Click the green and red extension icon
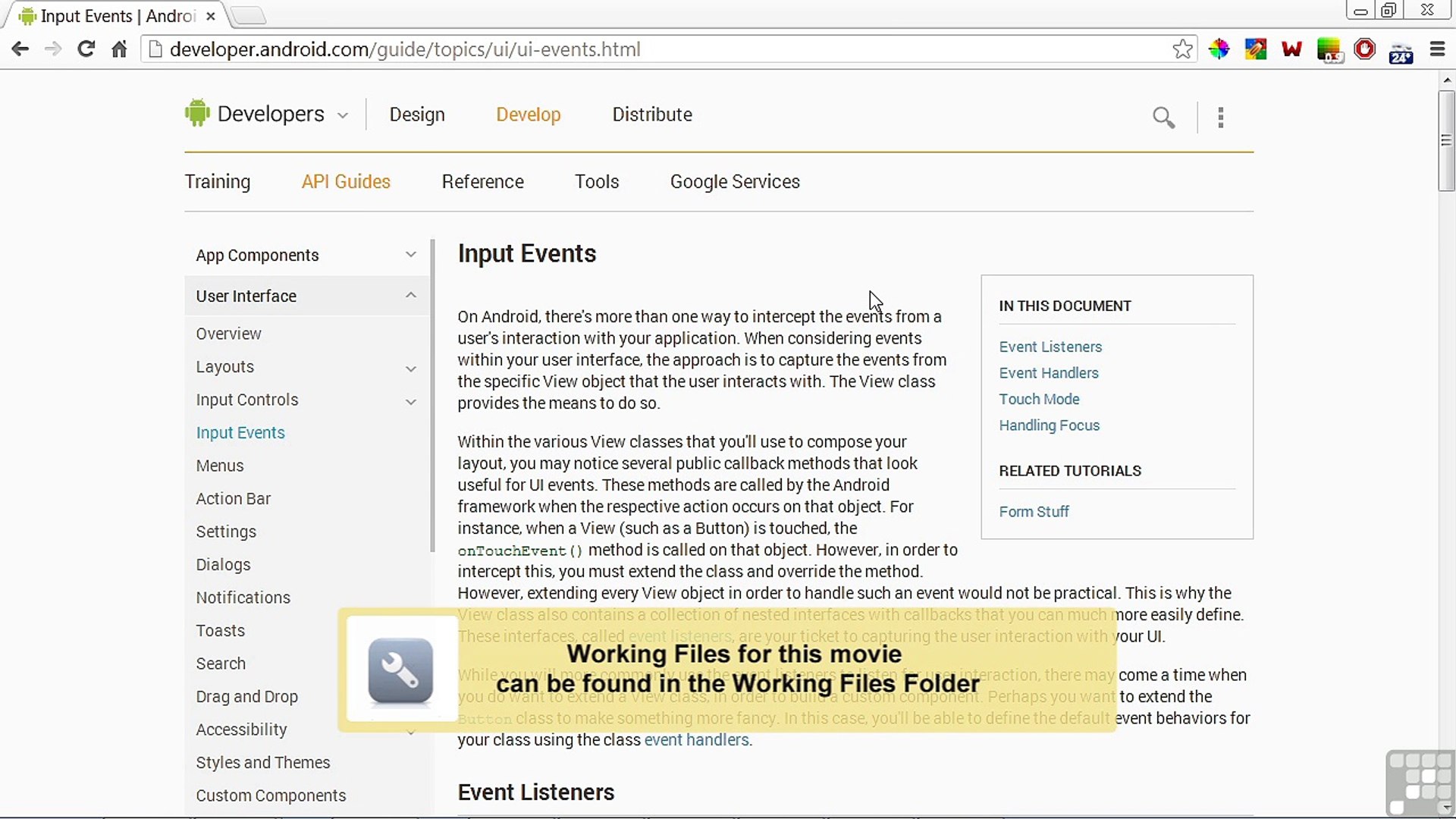Image resolution: width=1456 pixels, height=819 pixels. tap(1329, 50)
